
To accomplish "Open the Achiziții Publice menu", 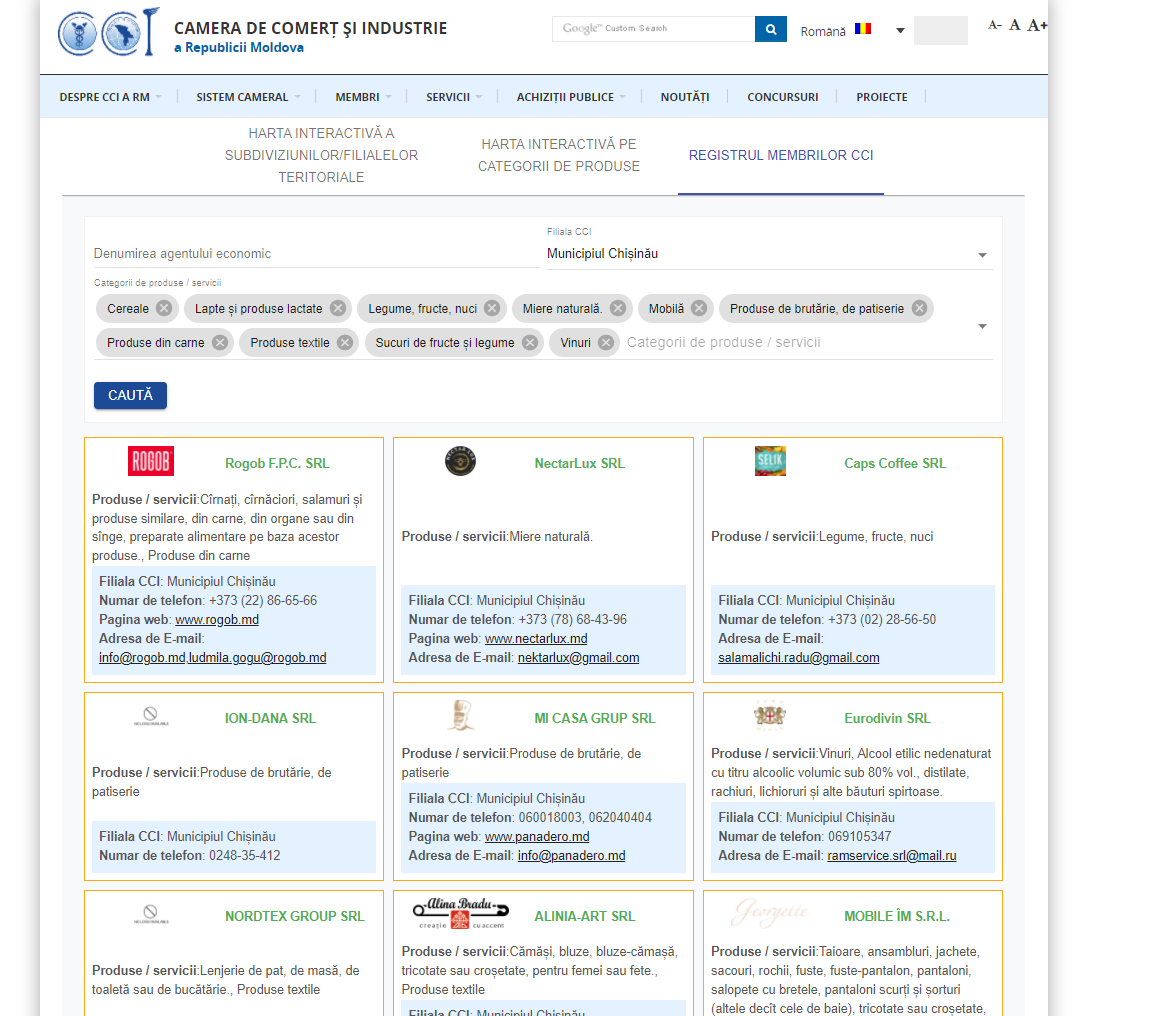I will coord(571,97).
